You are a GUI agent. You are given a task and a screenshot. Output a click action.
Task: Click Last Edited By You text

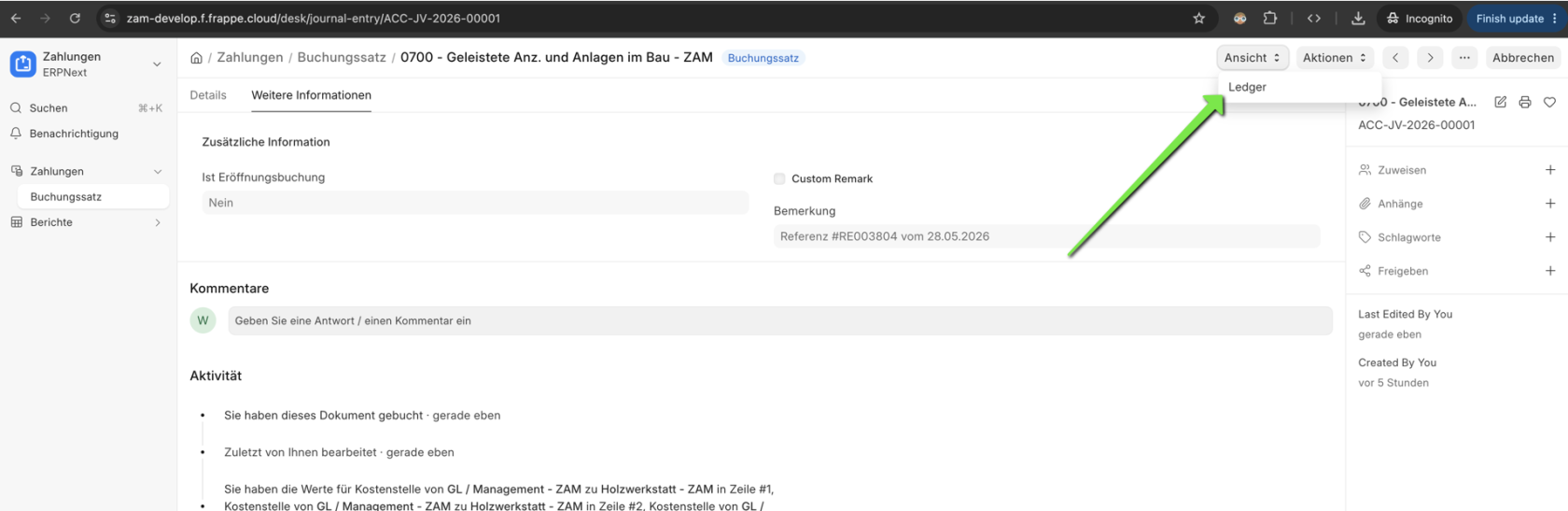coord(1405,314)
